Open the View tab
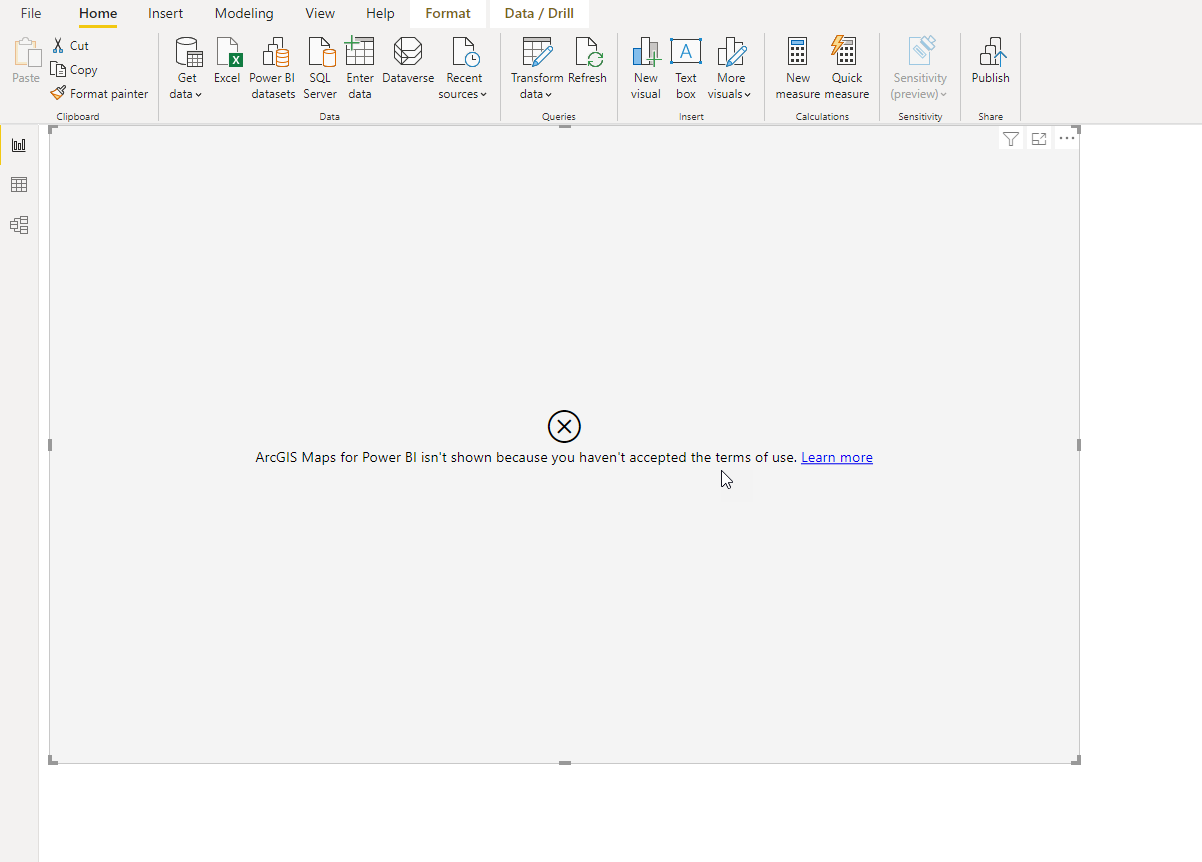 (320, 14)
